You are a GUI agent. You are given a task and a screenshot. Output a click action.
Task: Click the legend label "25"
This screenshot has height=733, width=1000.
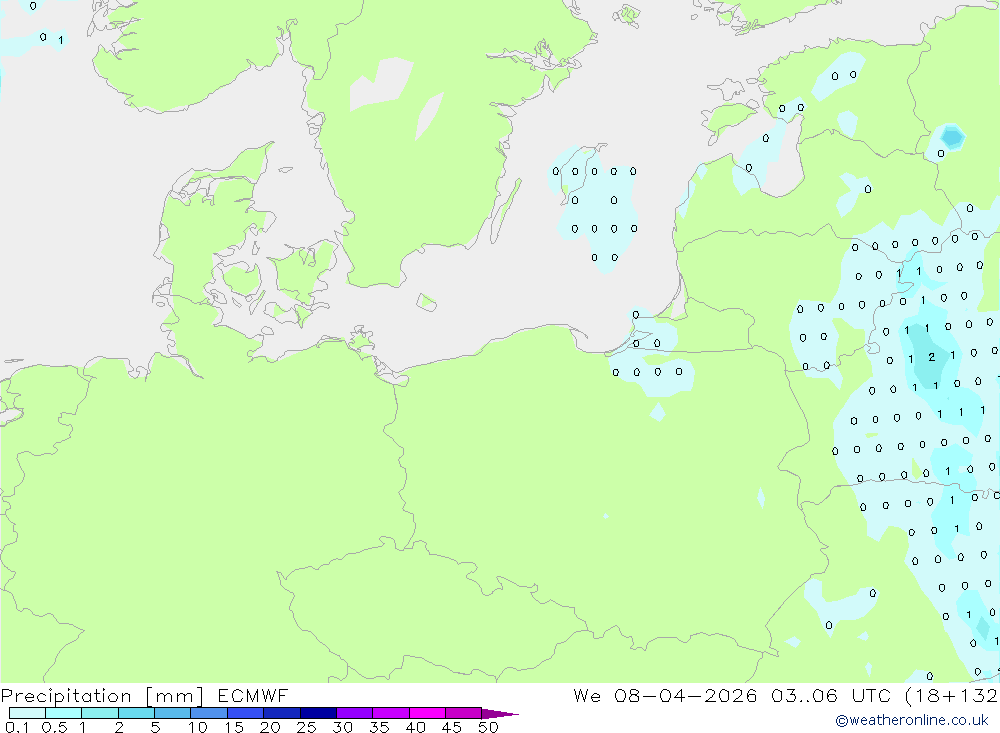point(306,727)
